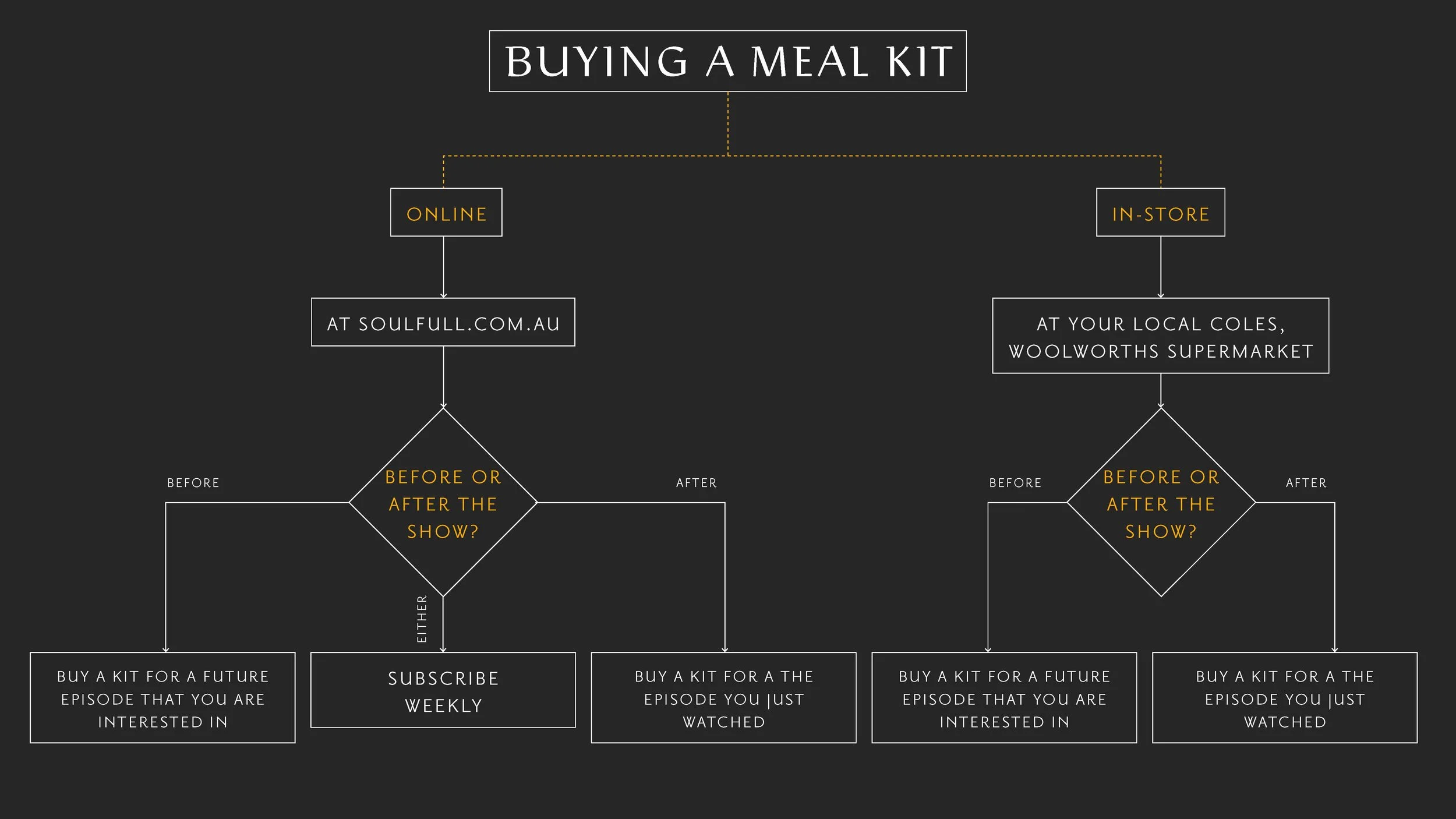Select the Online option box

(x=446, y=212)
